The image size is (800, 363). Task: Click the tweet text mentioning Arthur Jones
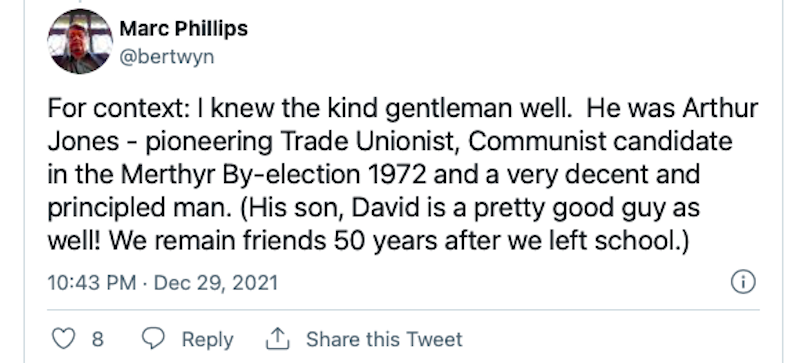tap(403, 175)
